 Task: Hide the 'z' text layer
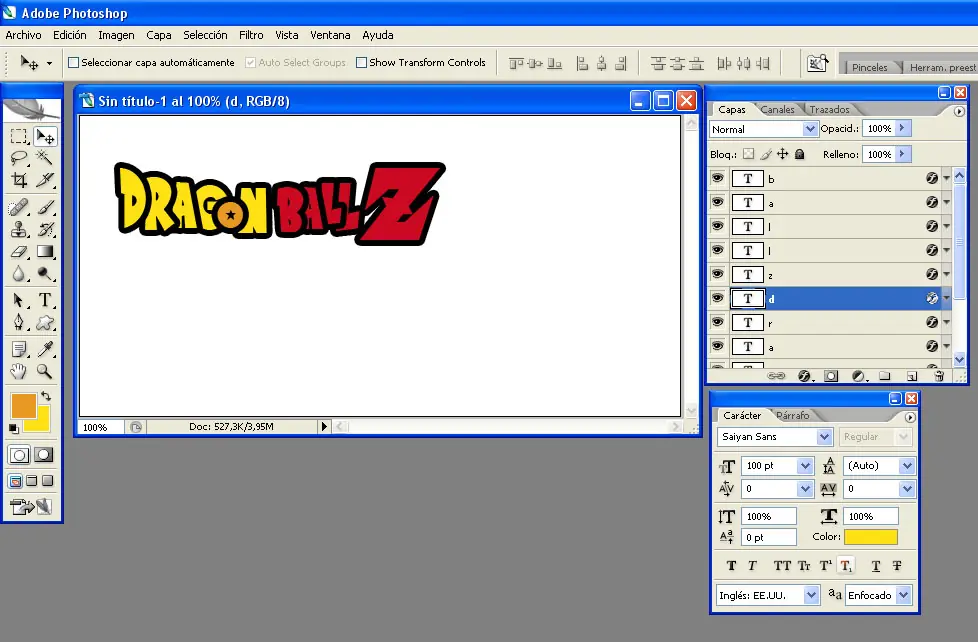(x=717, y=275)
